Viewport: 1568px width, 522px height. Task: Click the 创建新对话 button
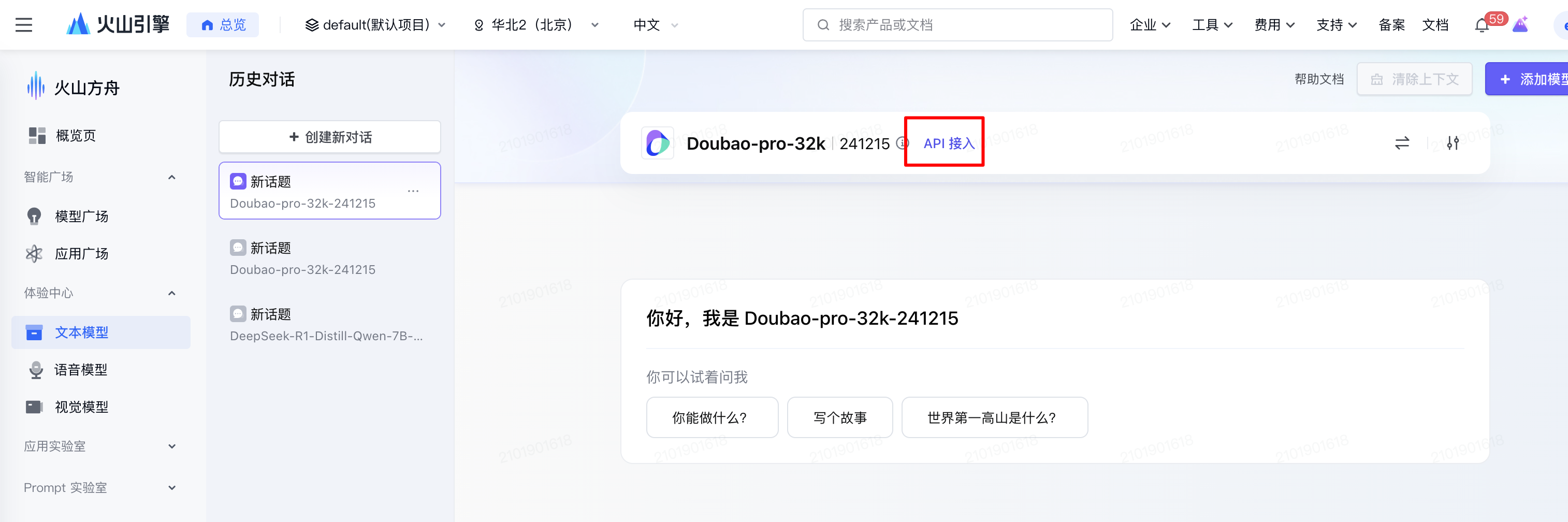(330, 137)
